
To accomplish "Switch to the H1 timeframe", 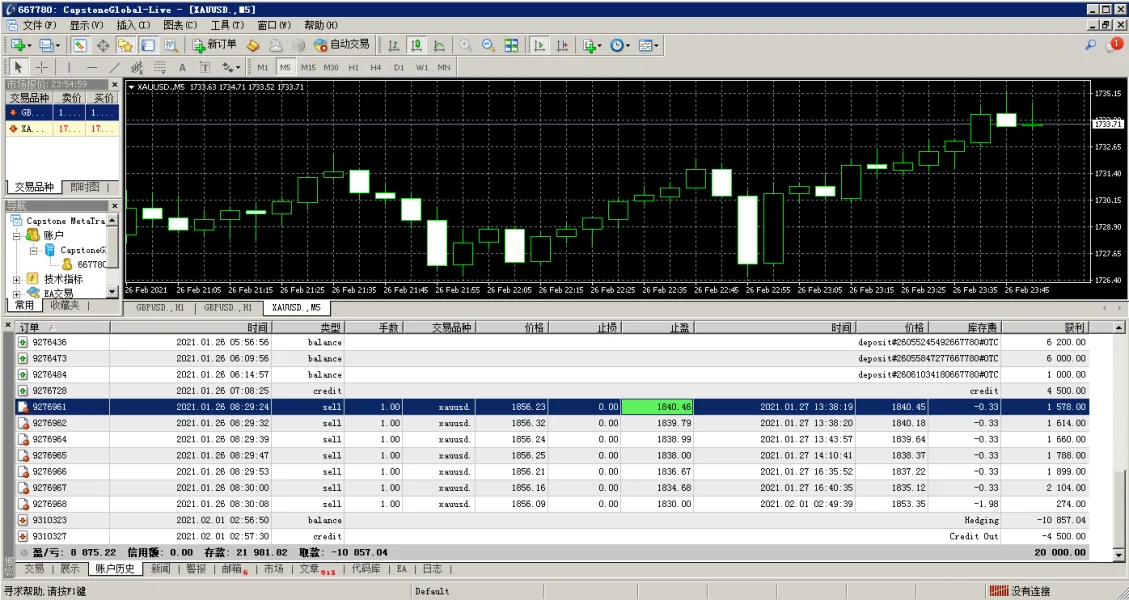I will coord(353,67).
